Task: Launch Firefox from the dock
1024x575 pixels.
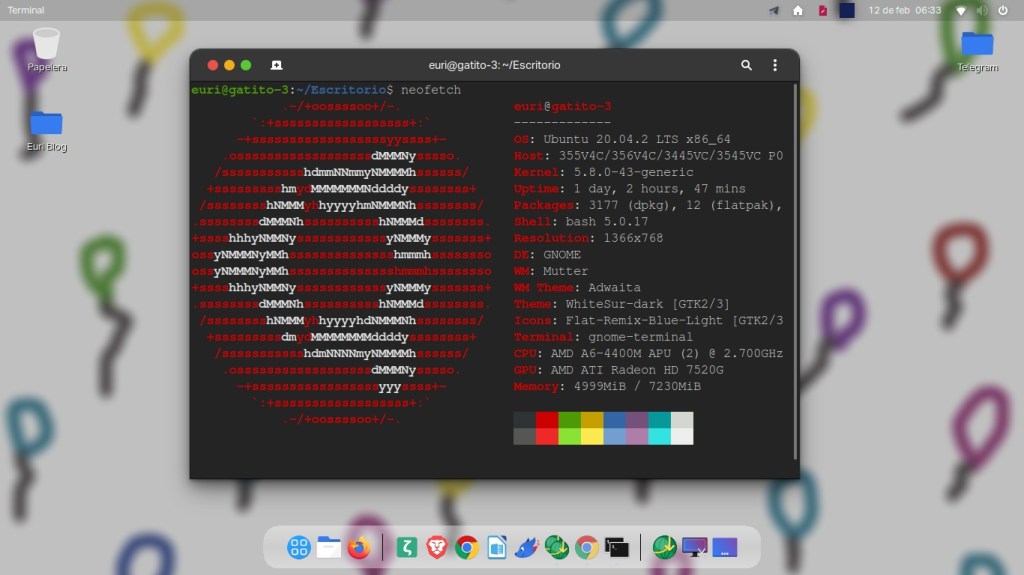Action: click(x=359, y=547)
